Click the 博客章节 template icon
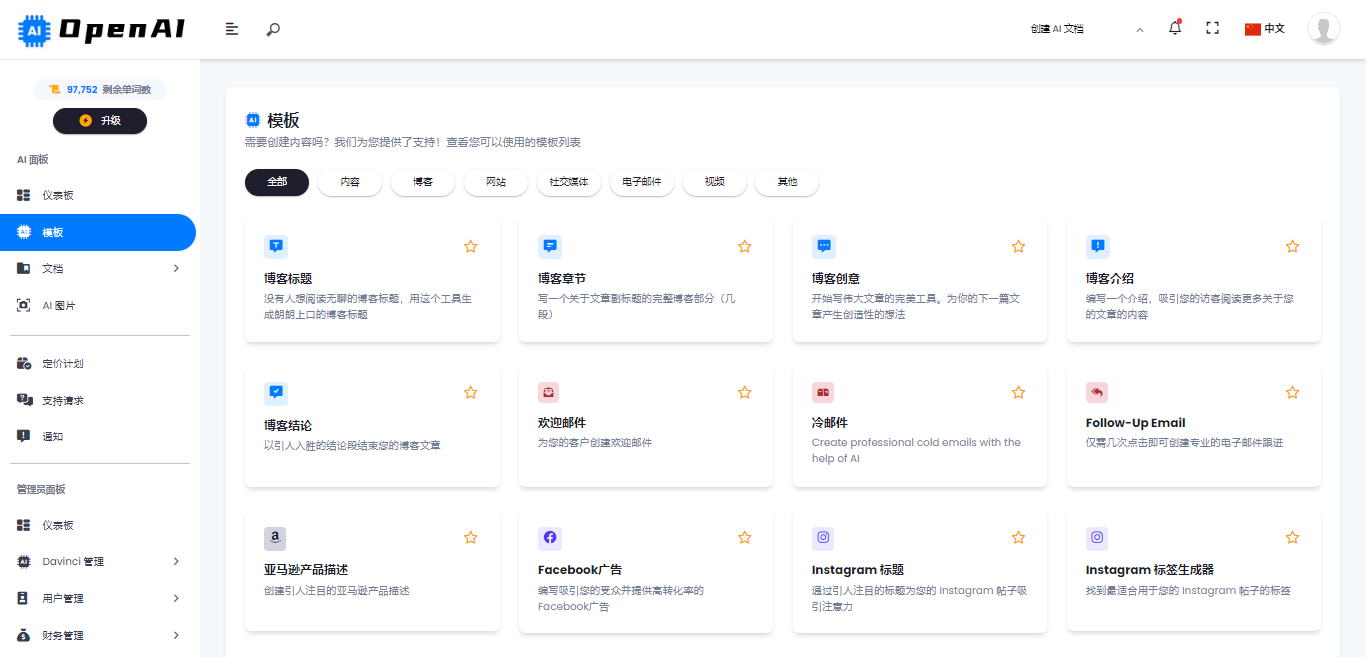Image resolution: width=1366 pixels, height=657 pixels. (550, 246)
